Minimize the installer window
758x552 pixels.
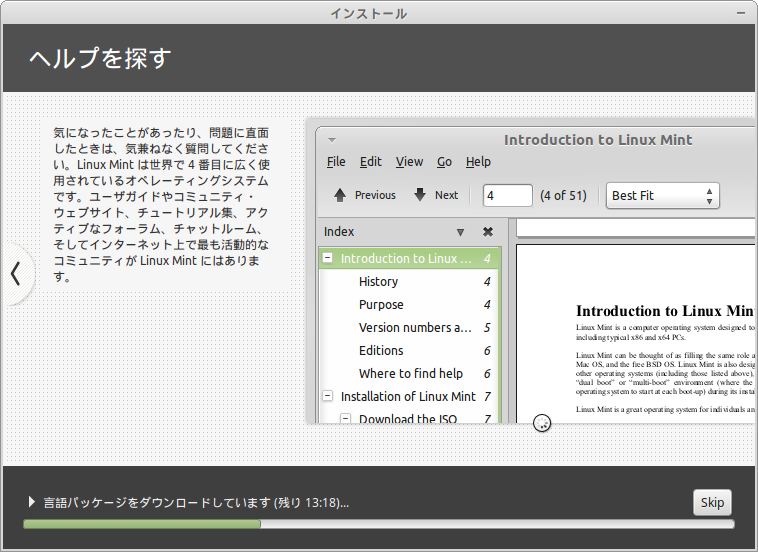741,13
